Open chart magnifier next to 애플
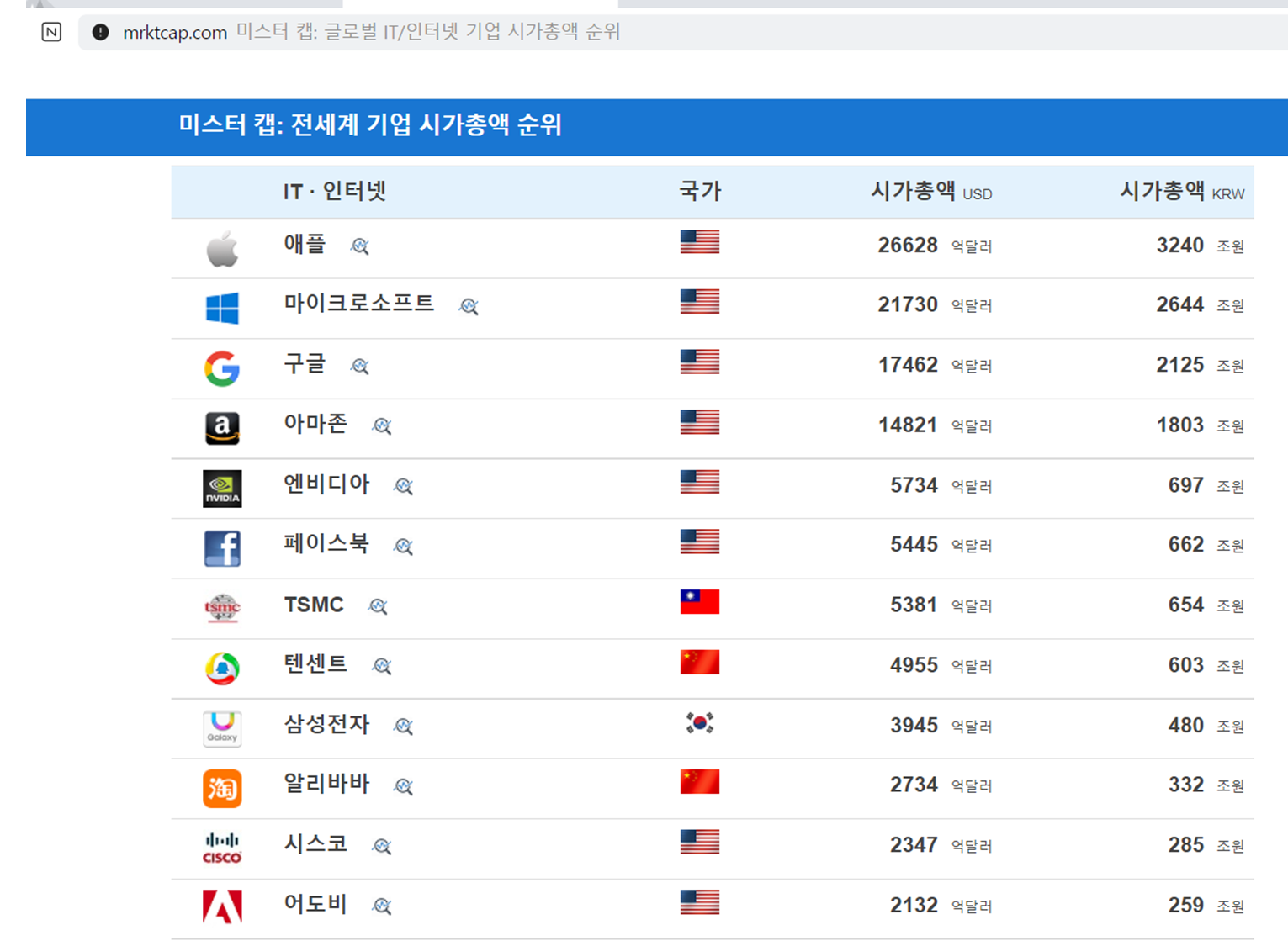 pos(360,246)
